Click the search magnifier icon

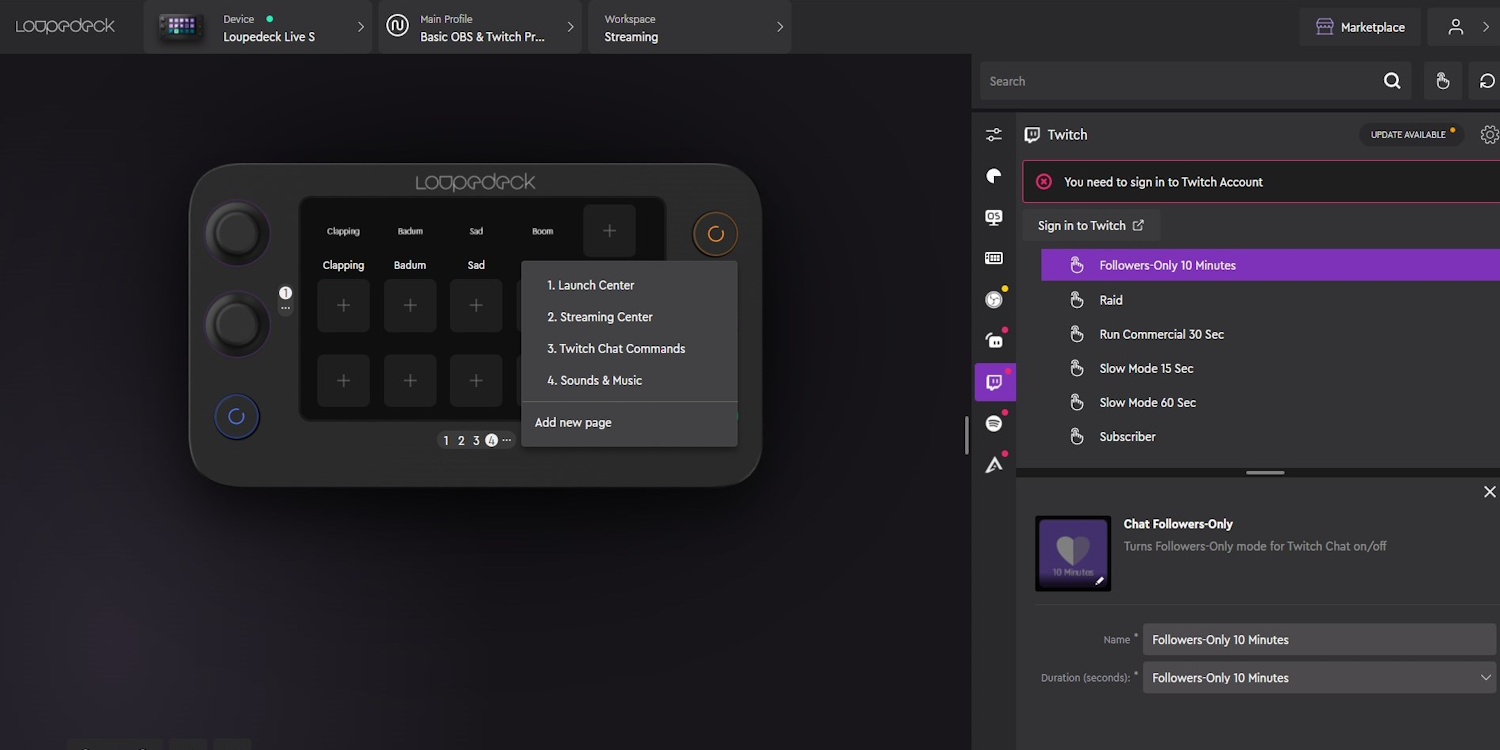pyautogui.click(x=1392, y=81)
